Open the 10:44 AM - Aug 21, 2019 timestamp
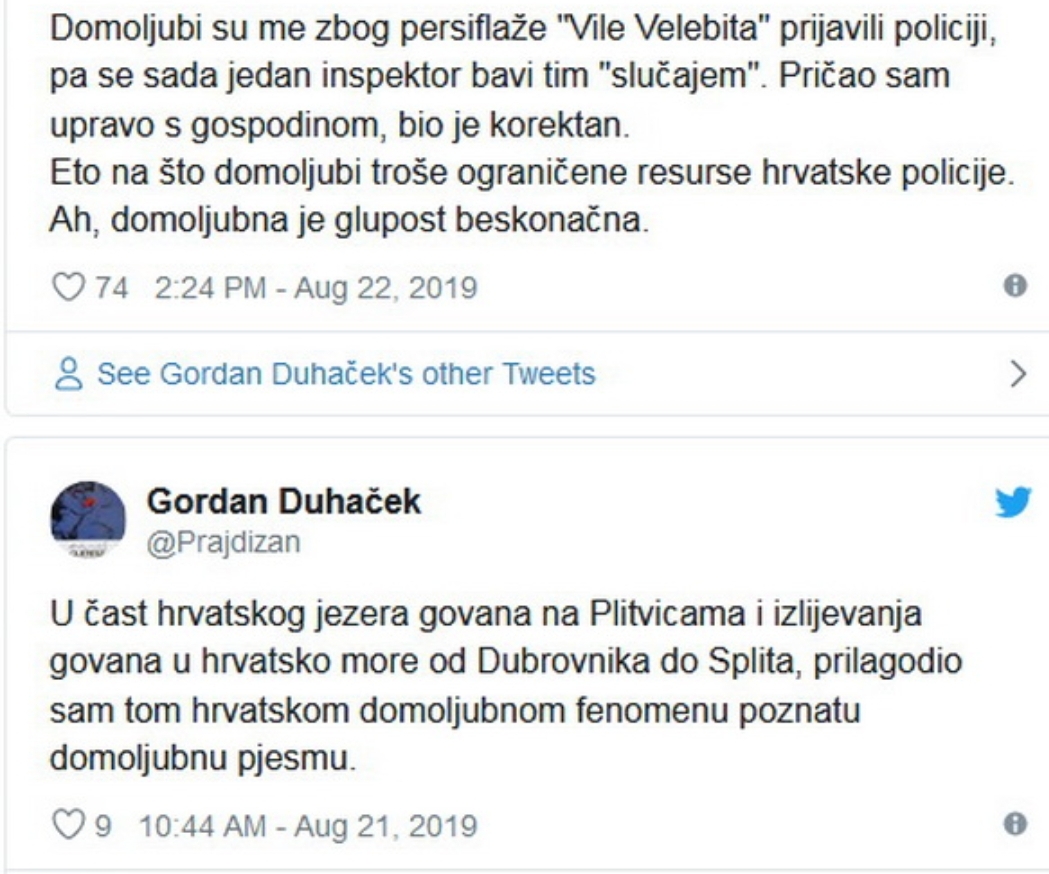Viewport: 1049px width, 874px height. (305, 827)
